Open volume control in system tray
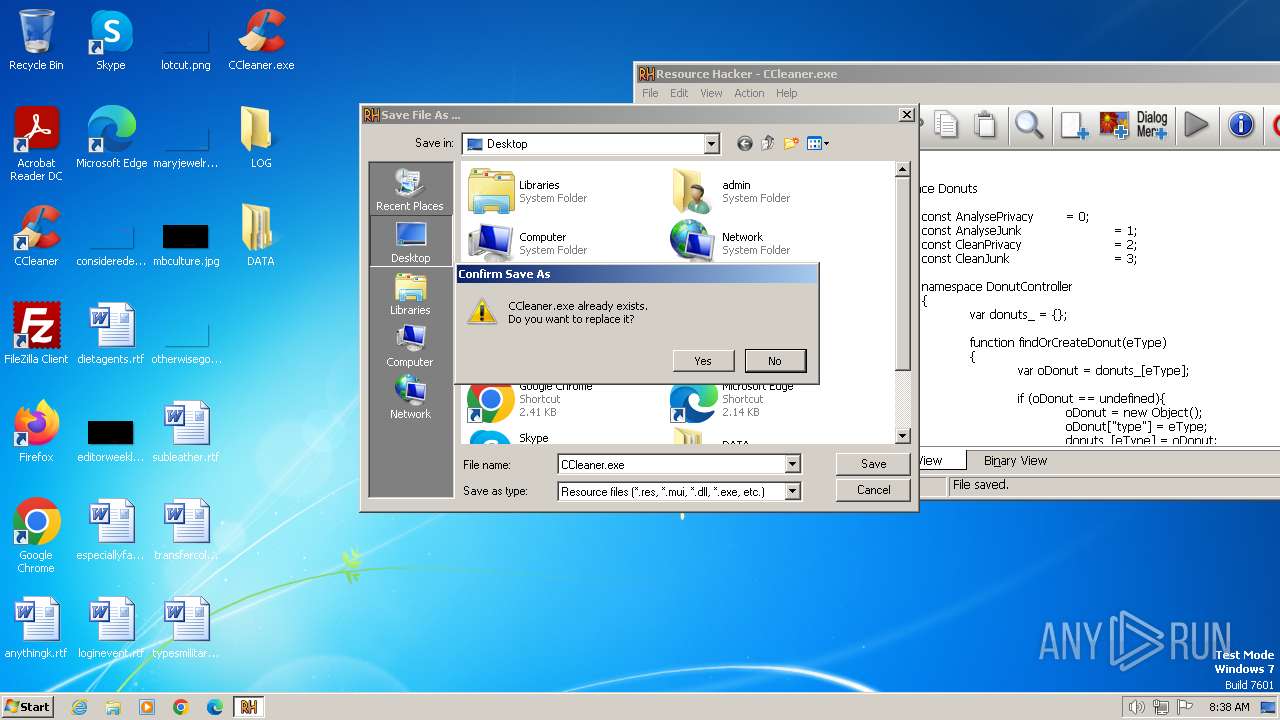The height and width of the screenshot is (720, 1280). (x=1136, y=707)
